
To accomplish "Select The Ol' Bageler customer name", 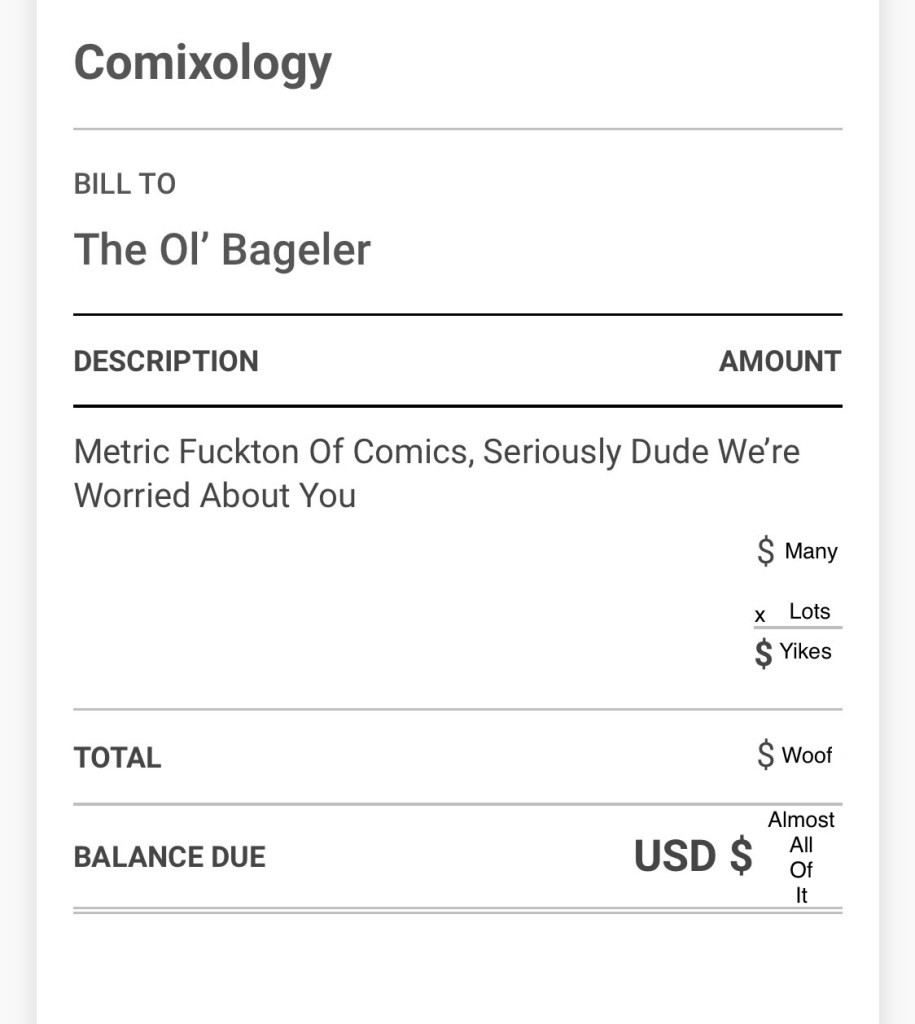I will (x=222, y=249).
